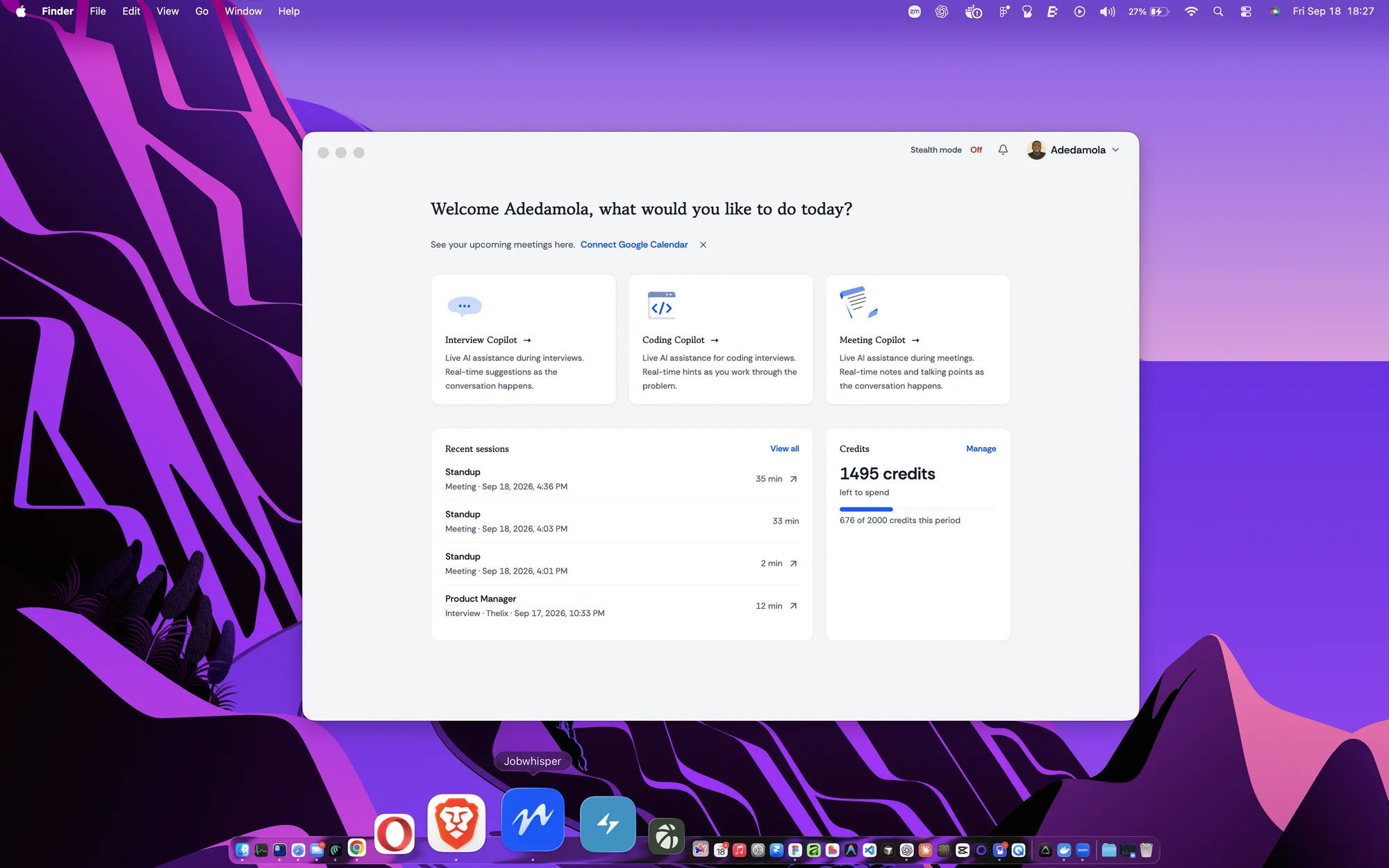This screenshot has height=868, width=1389.
Task: Select the Standup 4:03 PM session row
Action: 622,521
